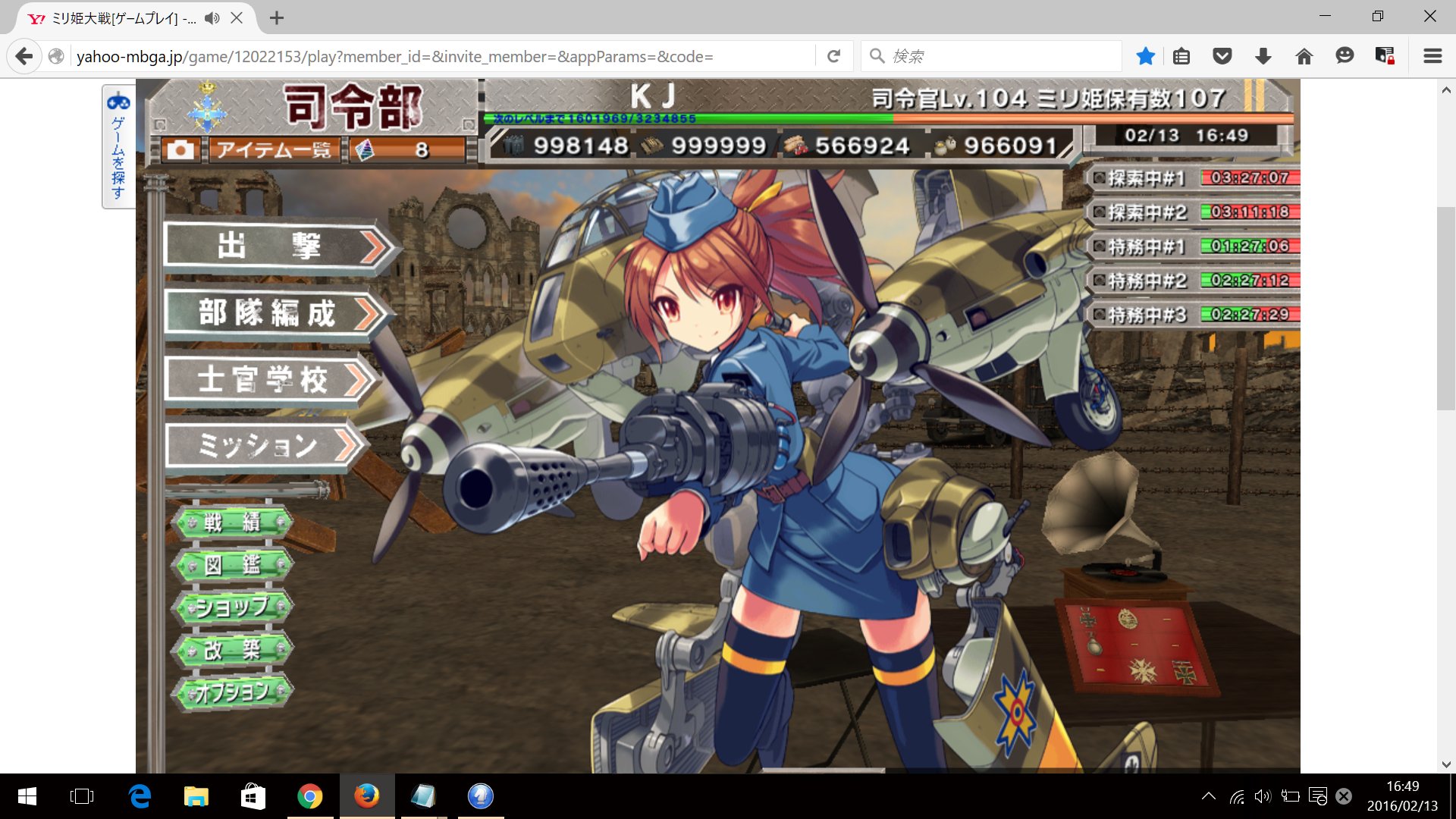Open File Explorer from the taskbar
The height and width of the screenshot is (819, 1456).
pos(196,796)
